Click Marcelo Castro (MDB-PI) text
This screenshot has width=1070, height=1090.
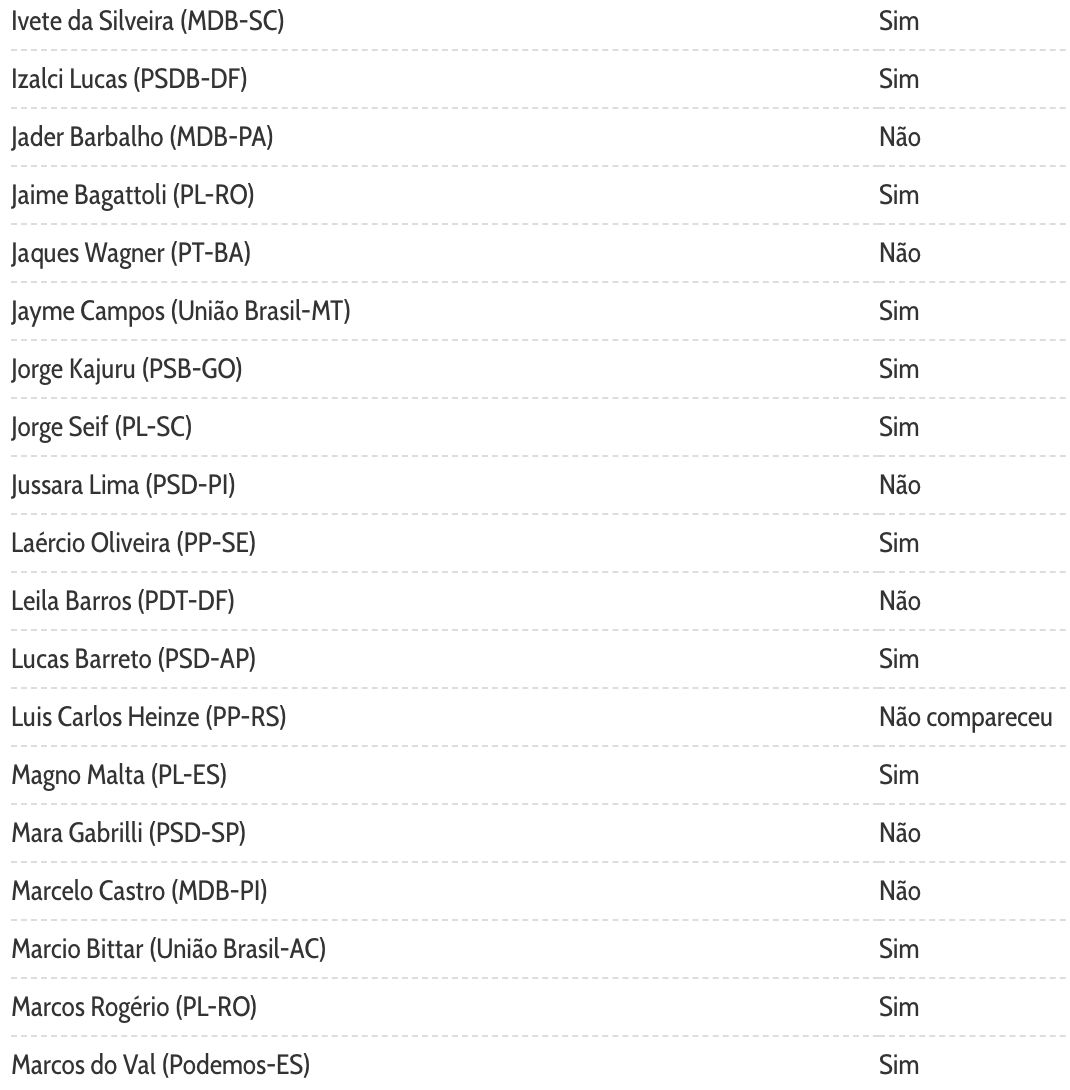coord(139,891)
